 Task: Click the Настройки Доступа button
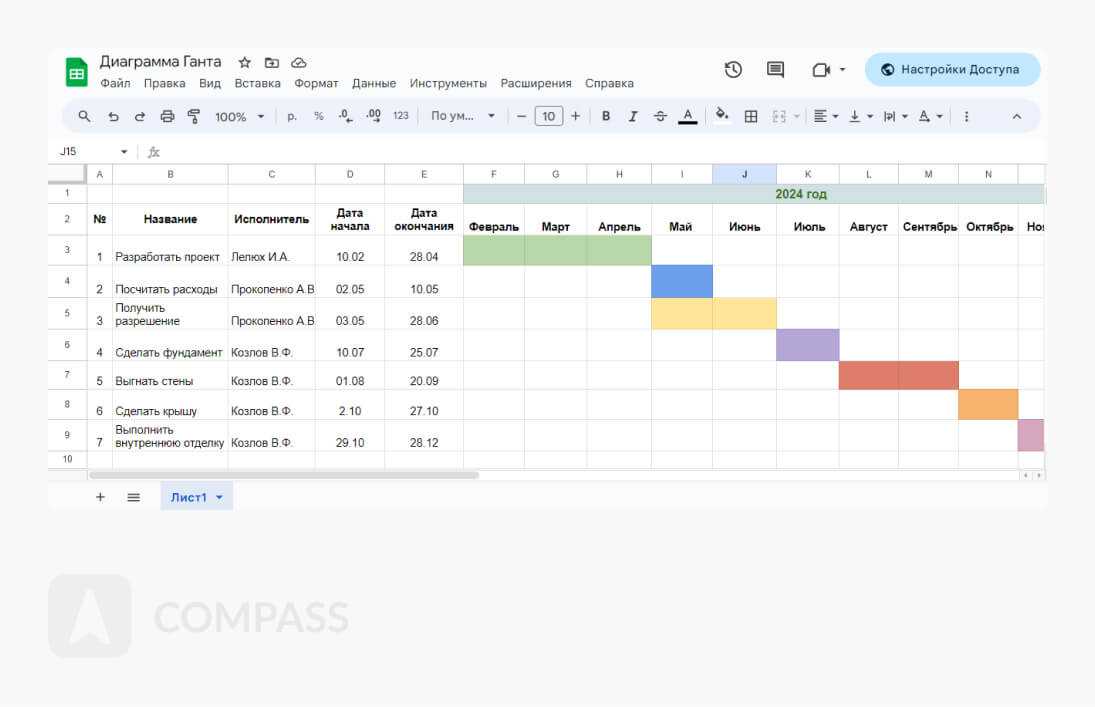click(951, 70)
